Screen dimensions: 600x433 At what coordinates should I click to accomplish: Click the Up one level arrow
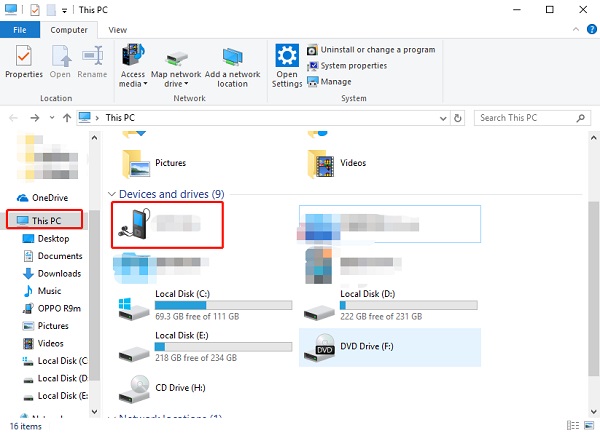[x=67, y=118]
